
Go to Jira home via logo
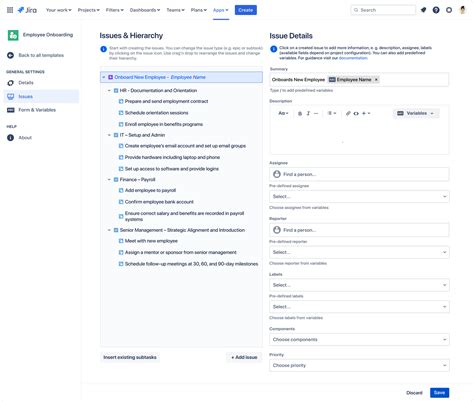[27, 10]
